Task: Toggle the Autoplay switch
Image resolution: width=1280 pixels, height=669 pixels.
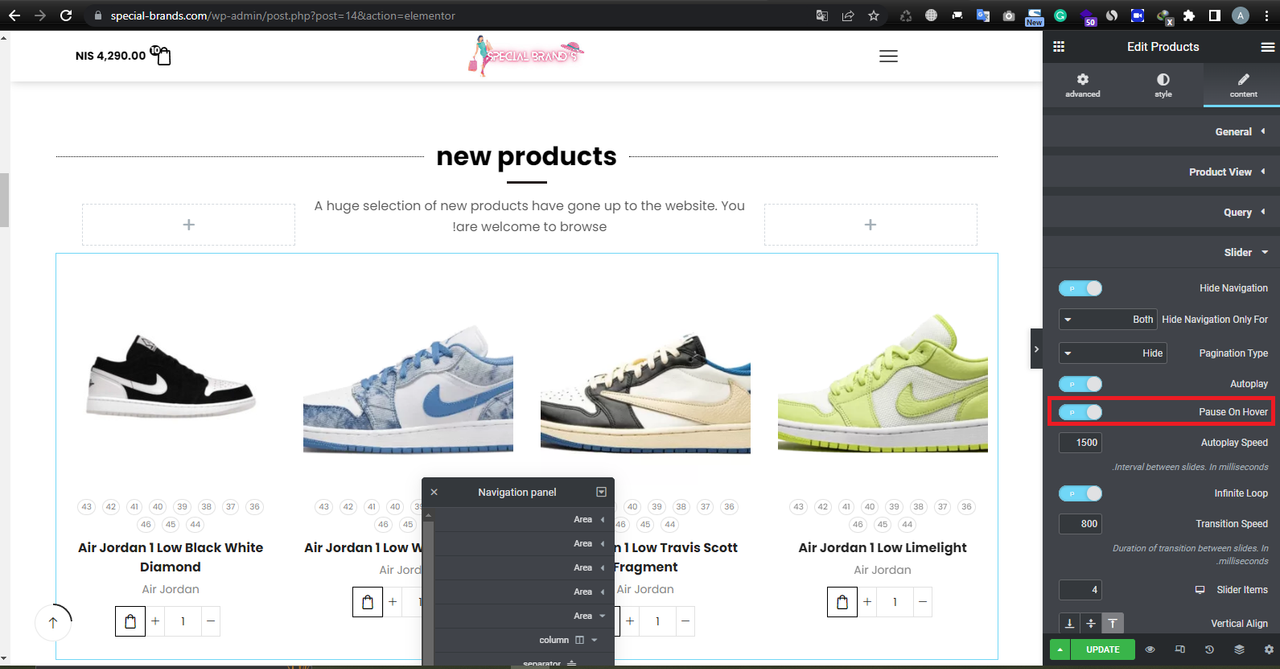Action: click(1080, 384)
